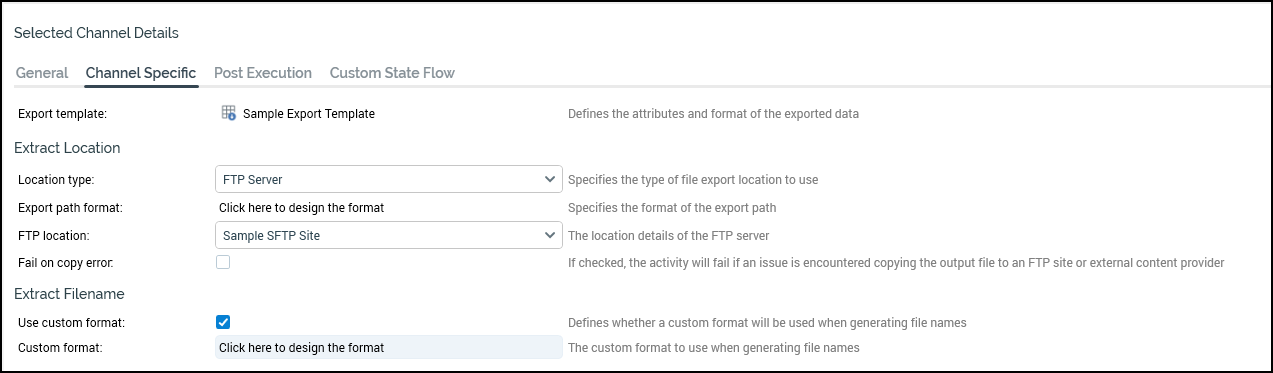Click the Export path format design field
Viewport: 1273px width, 373px height.
point(388,208)
